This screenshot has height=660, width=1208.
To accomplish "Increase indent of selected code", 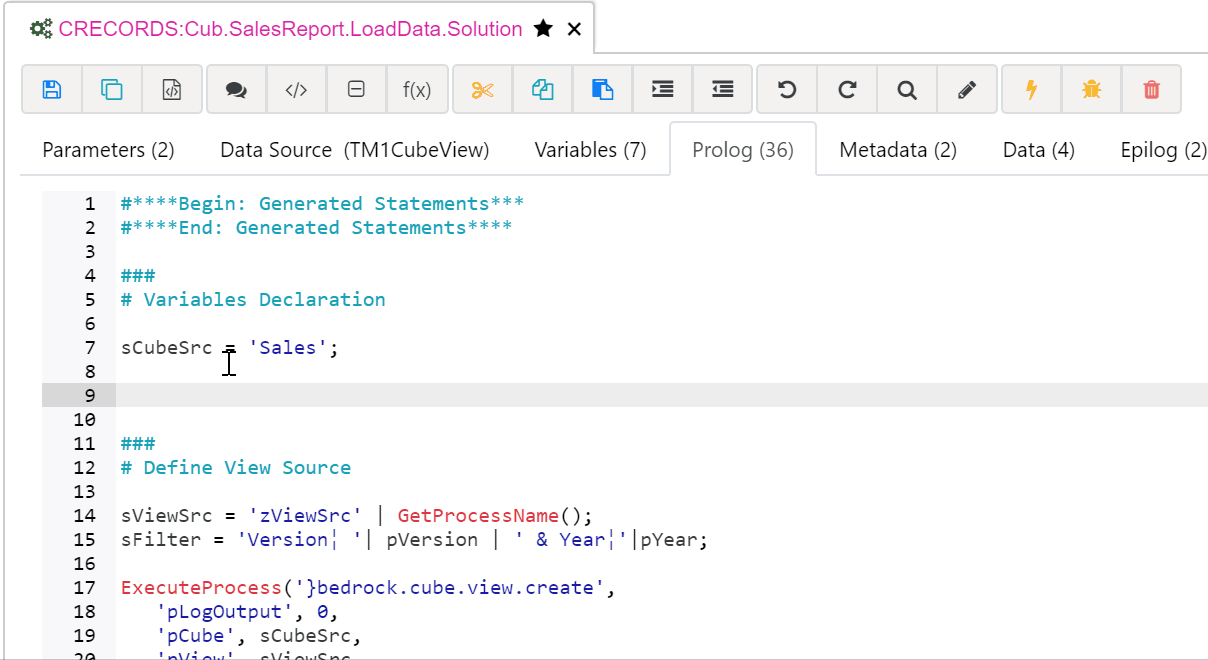I will 662,90.
